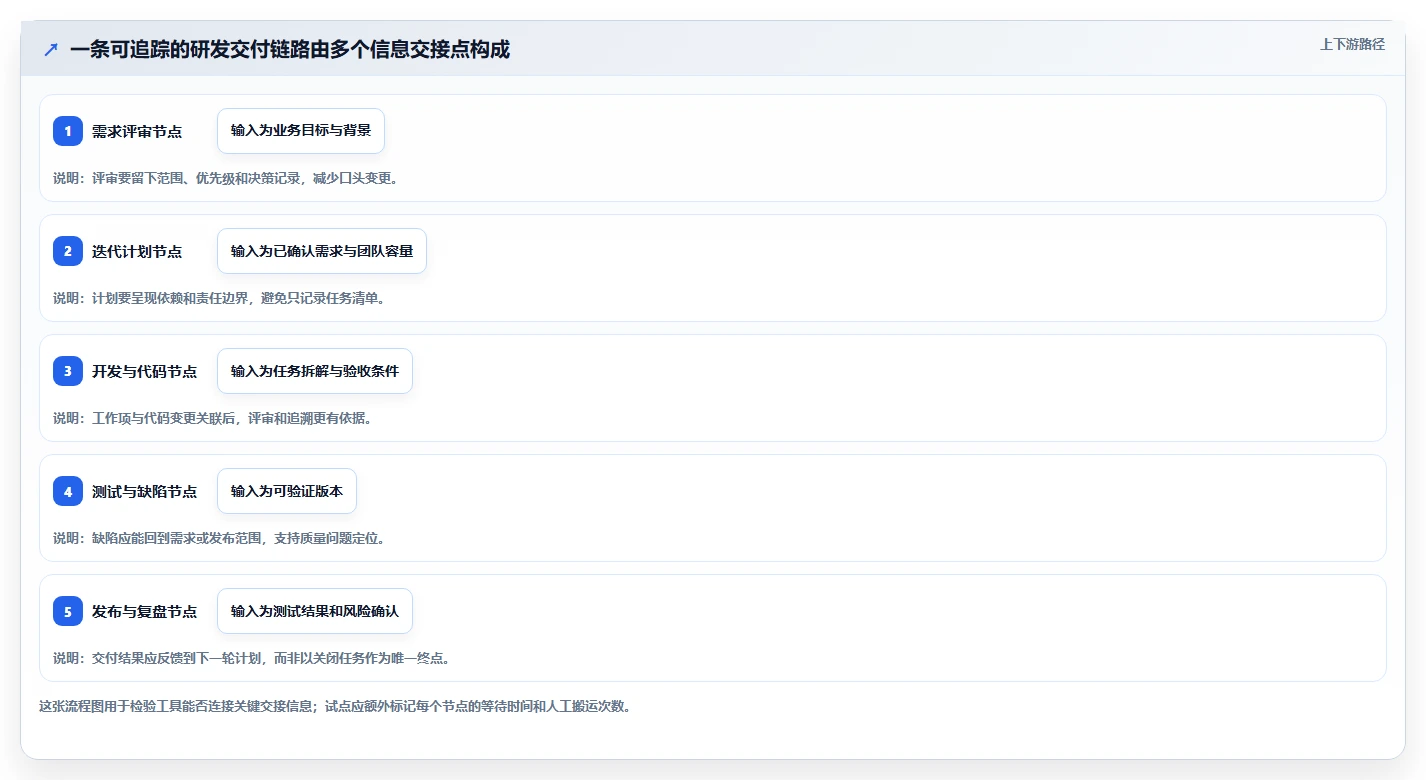Click the number 1 step badge
The width and height of the screenshot is (1426, 780).
[x=68, y=131]
